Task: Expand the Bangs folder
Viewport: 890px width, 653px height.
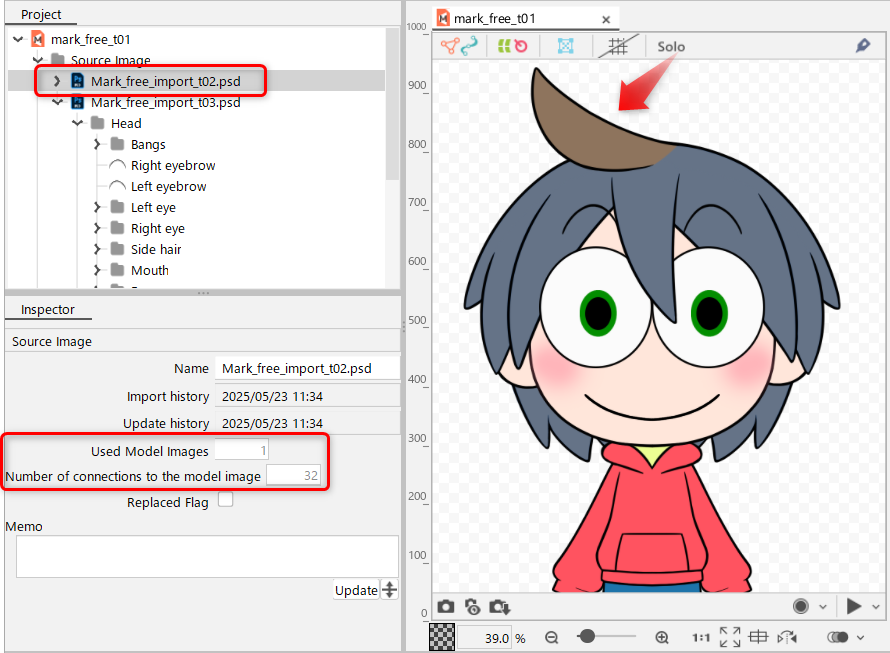Action: [97, 144]
